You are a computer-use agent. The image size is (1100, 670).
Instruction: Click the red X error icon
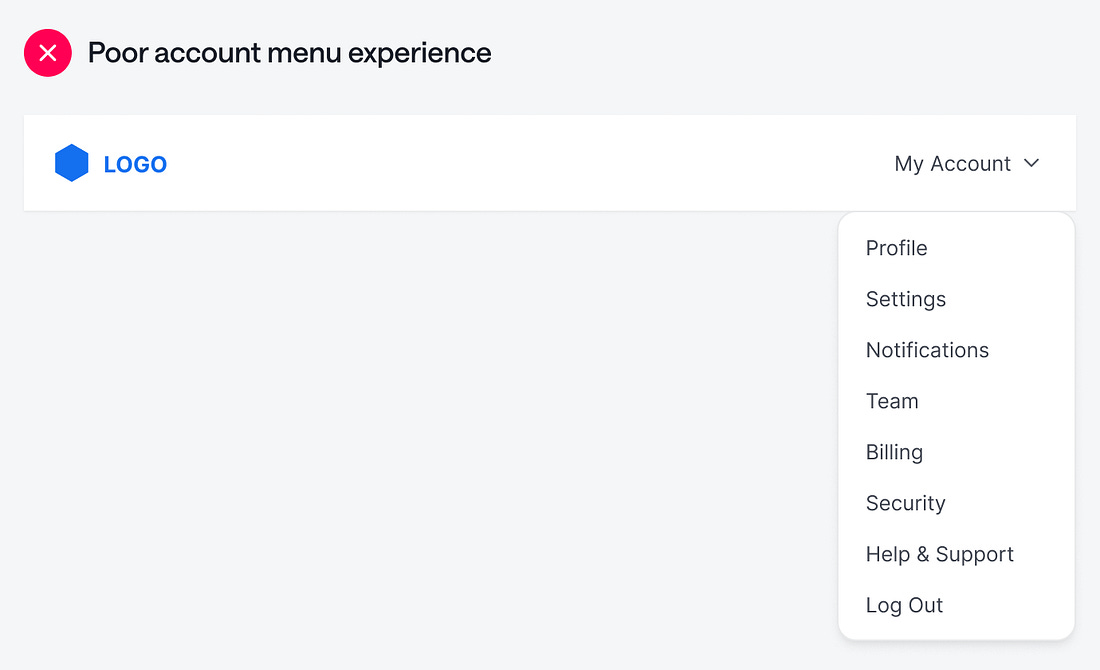(x=48, y=53)
